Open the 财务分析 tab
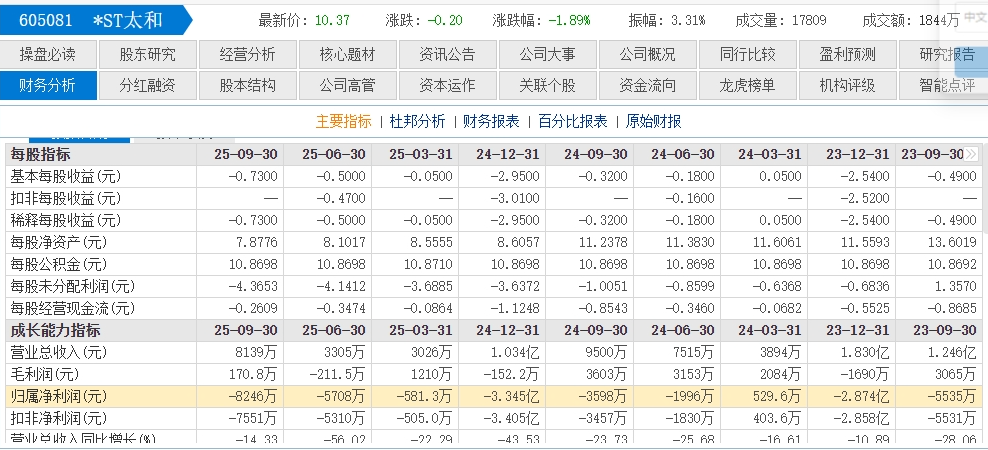Viewport: 988px width, 450px height. (x=48, y=86)
